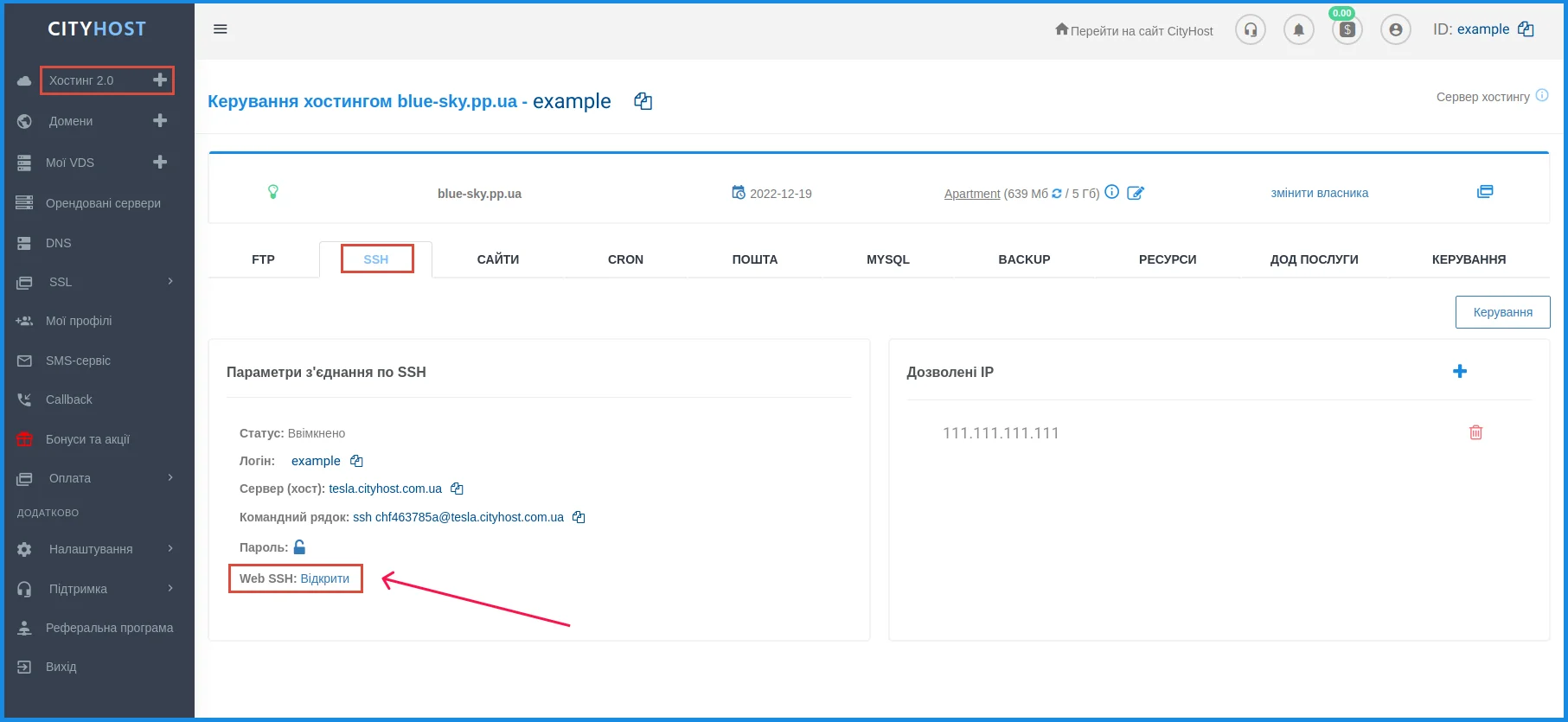Delete IP 111.111.111.111 with trash icon

[x=1476, y=432]
